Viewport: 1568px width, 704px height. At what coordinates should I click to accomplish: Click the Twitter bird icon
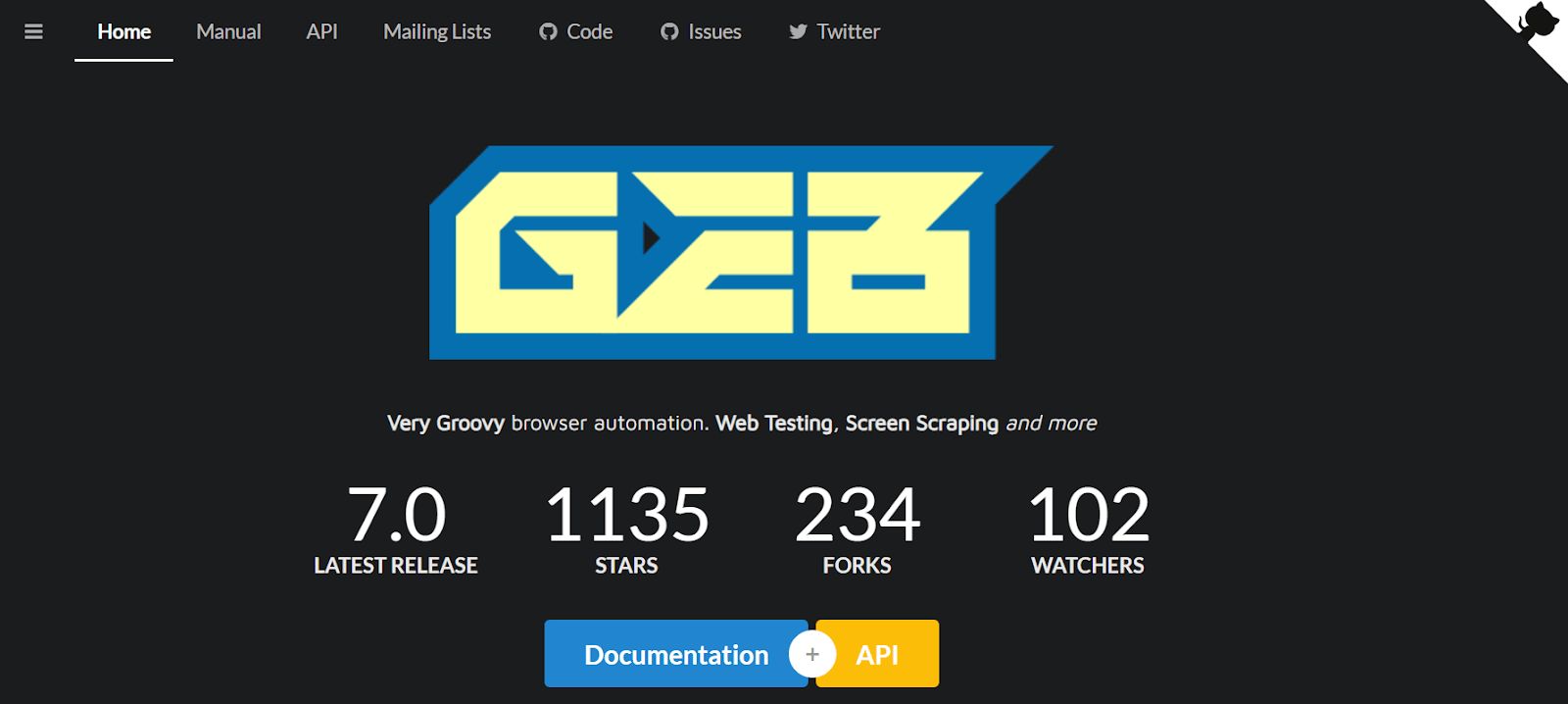(799, 31)
